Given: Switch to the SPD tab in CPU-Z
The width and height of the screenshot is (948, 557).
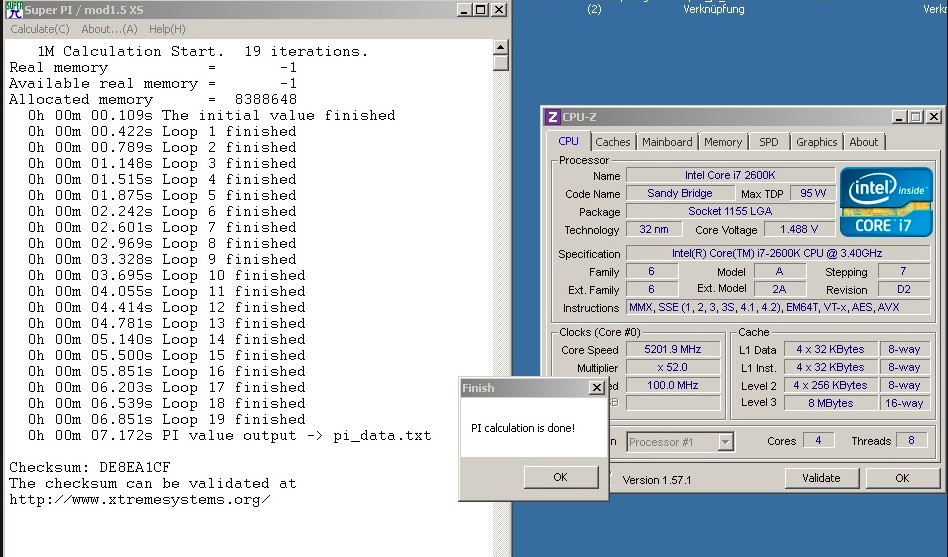Looking at the screenshot, I should (x=768, y=142).
